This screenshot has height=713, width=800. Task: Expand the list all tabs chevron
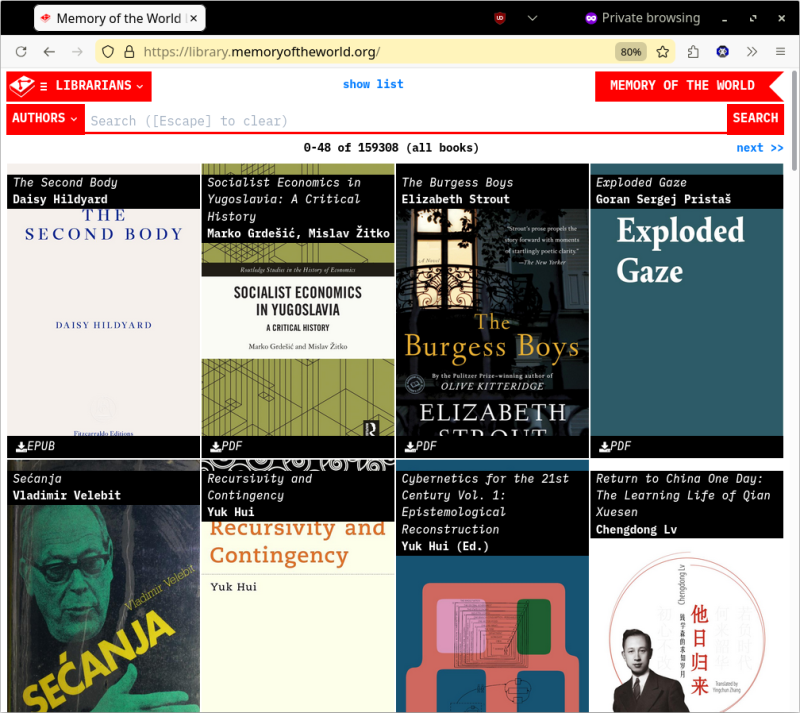(533, 18)
